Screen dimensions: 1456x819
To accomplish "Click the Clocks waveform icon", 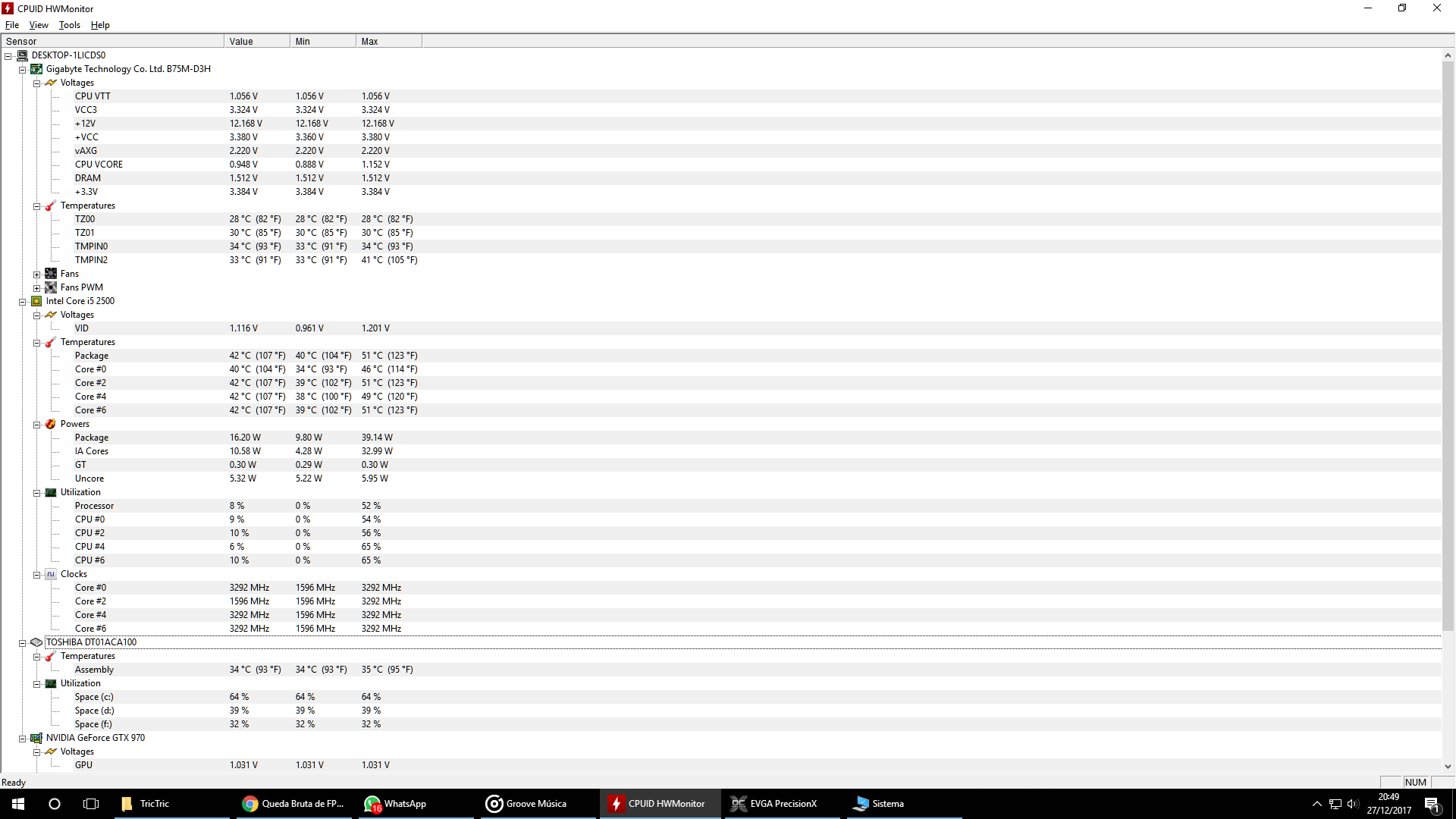I will (51, 574).
